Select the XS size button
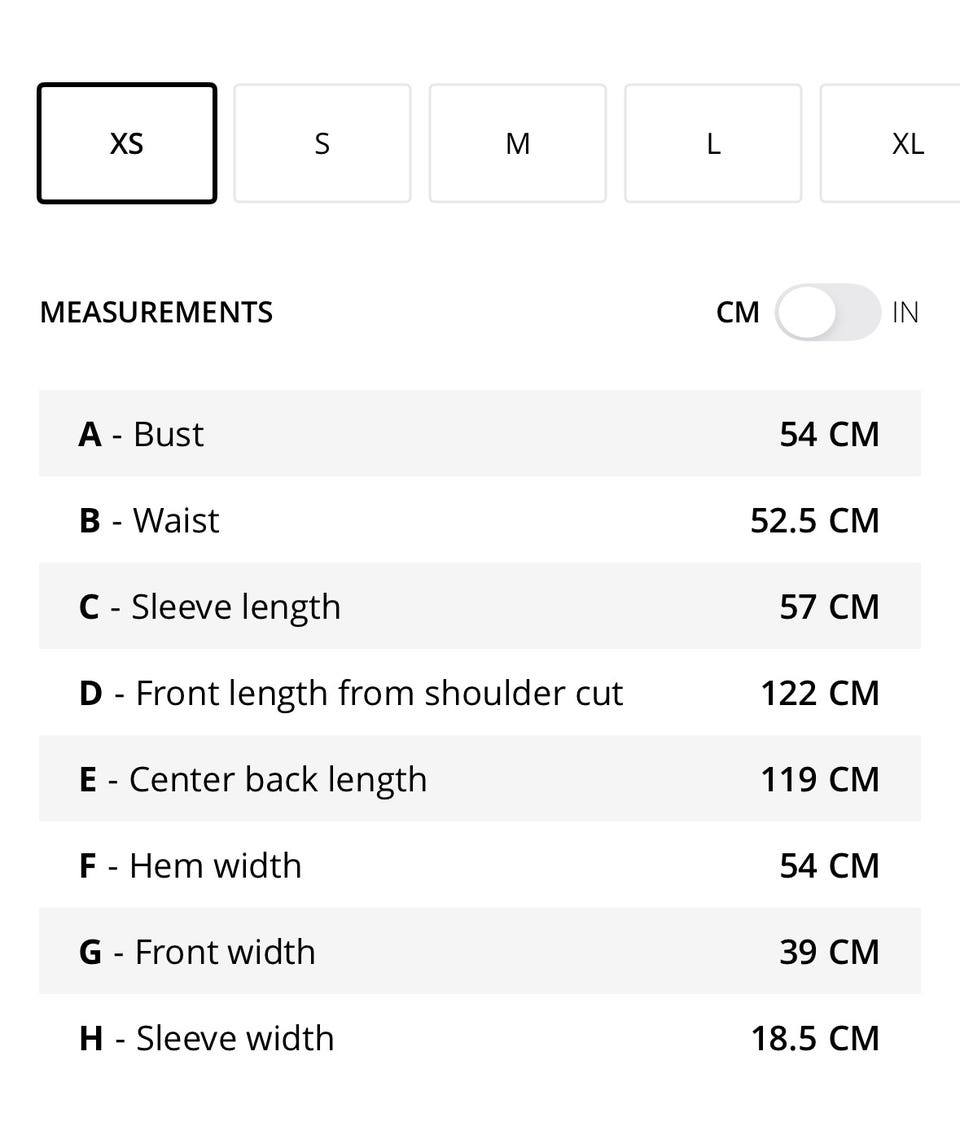960x1139 pixels. click(127, 144)
